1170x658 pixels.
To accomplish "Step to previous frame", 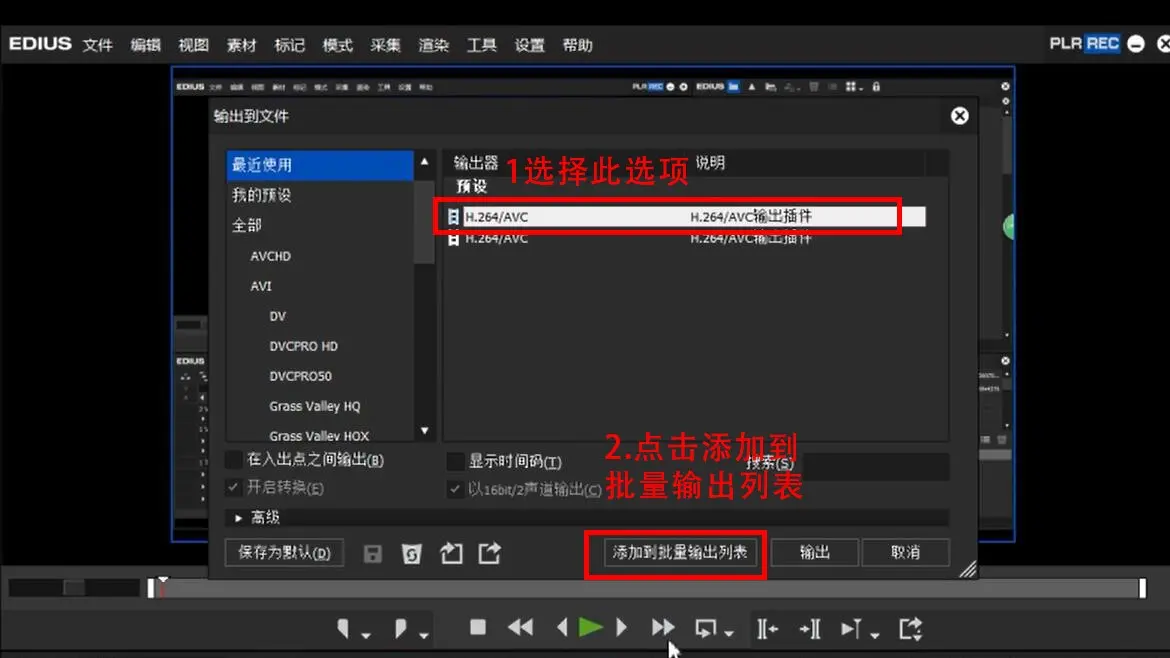I will click(x=563, y=627).
